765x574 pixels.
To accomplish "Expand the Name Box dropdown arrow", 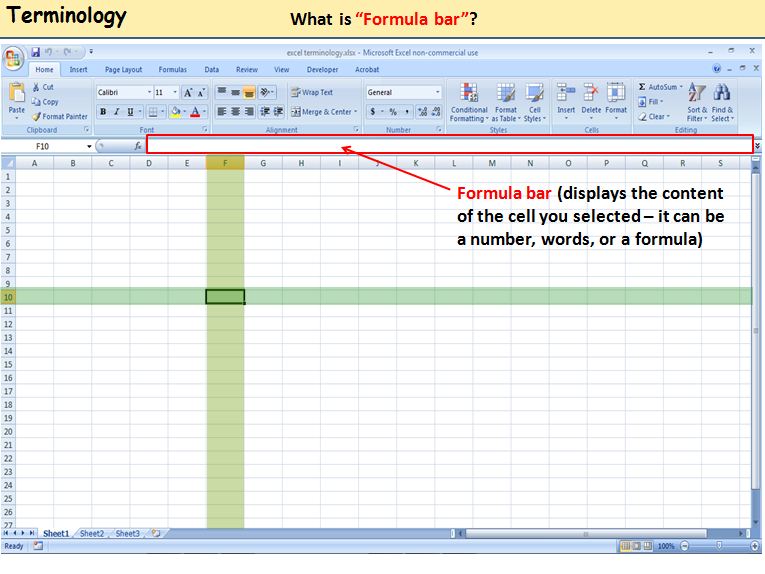I will tap(89, 146).
